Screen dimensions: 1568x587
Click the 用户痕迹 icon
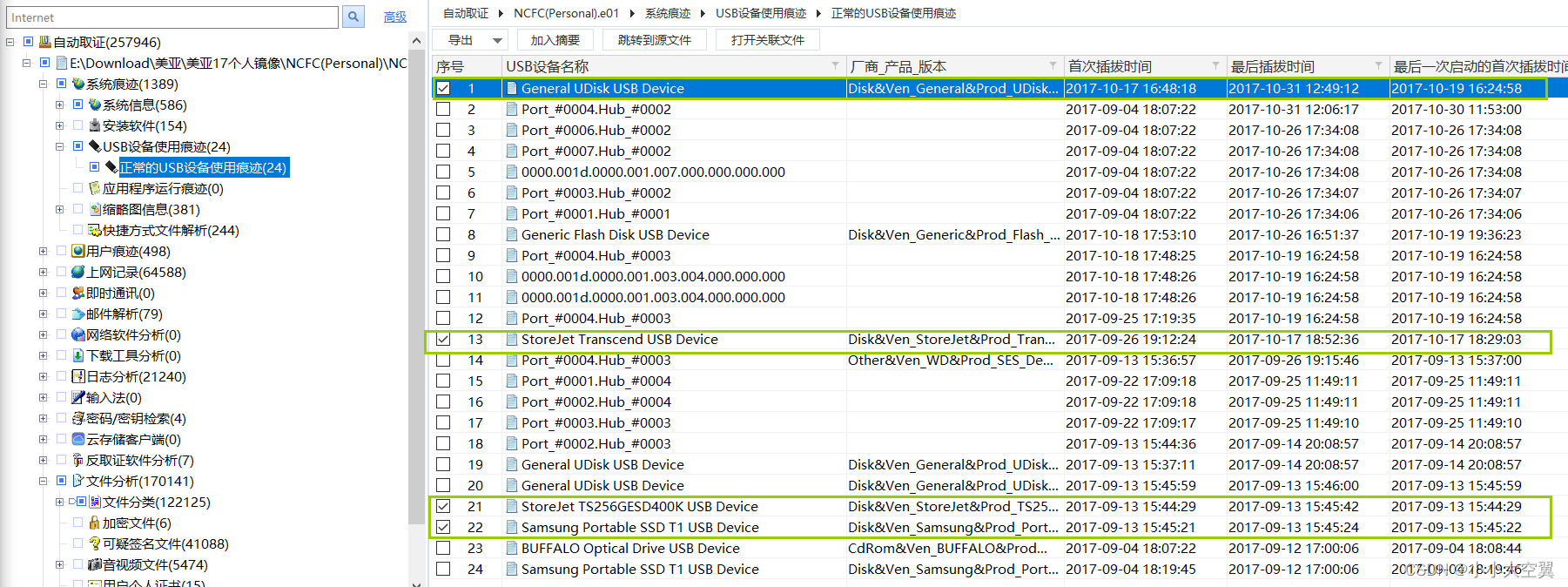click(x=78, y=251)
